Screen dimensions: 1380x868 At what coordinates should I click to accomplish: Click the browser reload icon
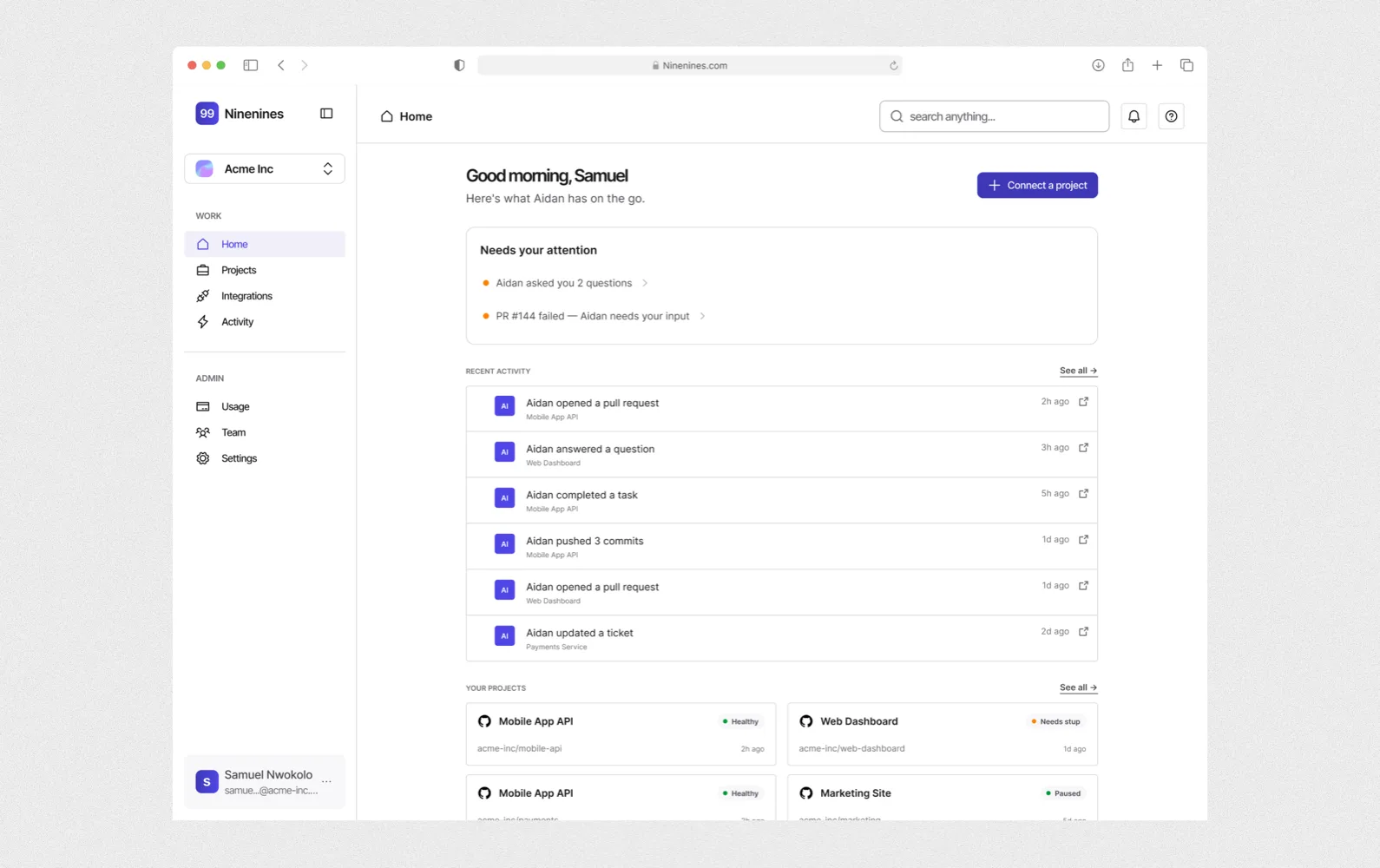click(893, 66)
